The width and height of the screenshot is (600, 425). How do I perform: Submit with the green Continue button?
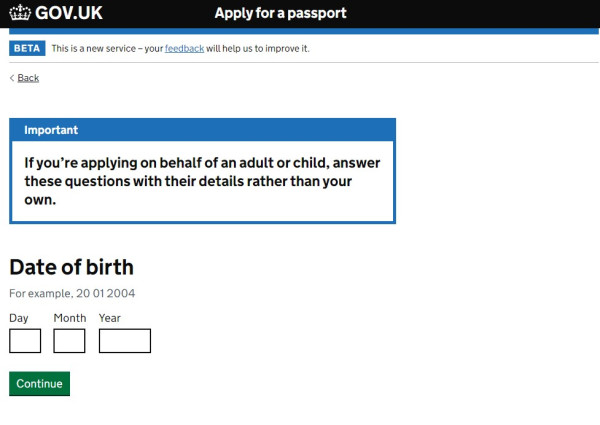click(39, 383)
